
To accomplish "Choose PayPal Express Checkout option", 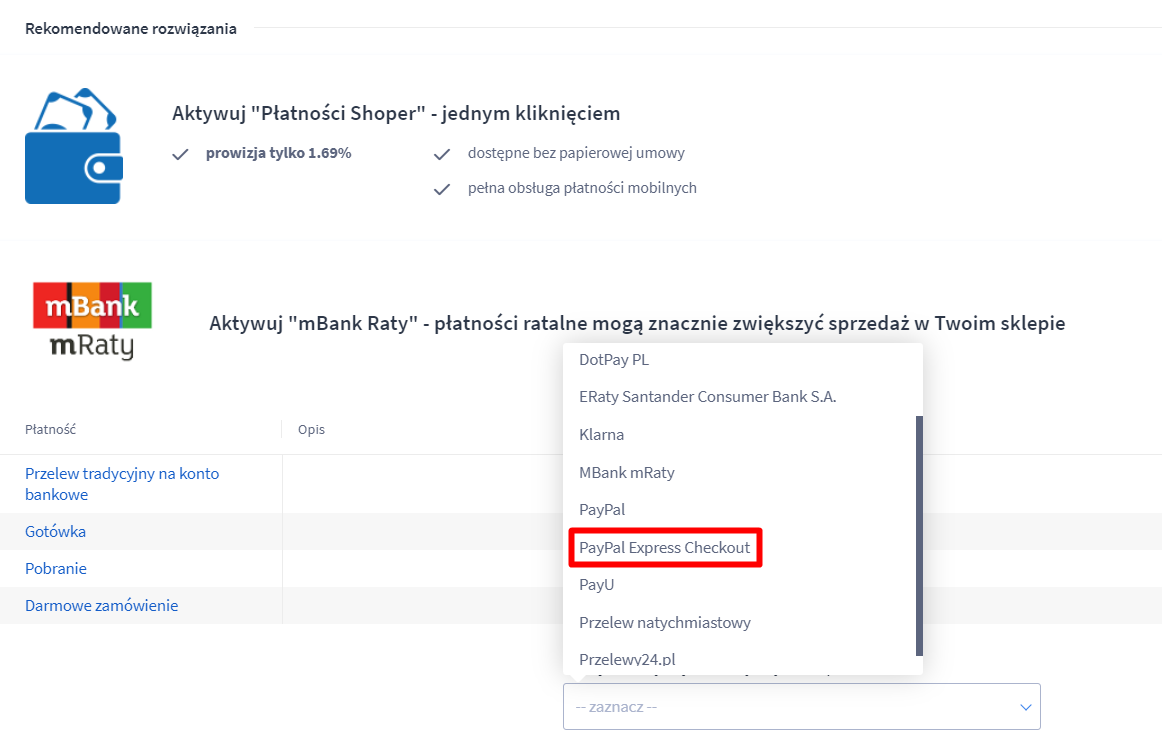I will point(665,548).
